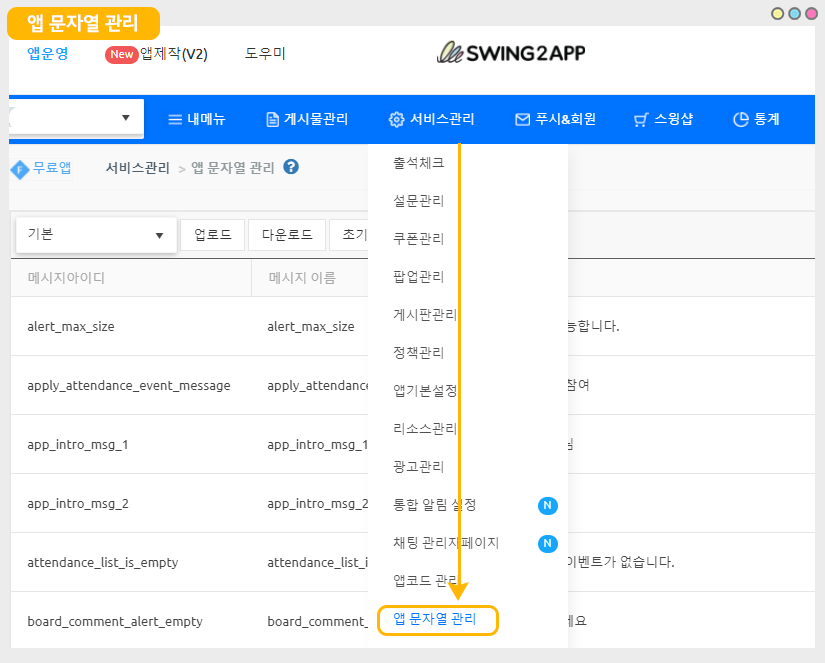Click the help question mark icon
Viewport: 825px width, 663px height.
click(x=291, y=167)
